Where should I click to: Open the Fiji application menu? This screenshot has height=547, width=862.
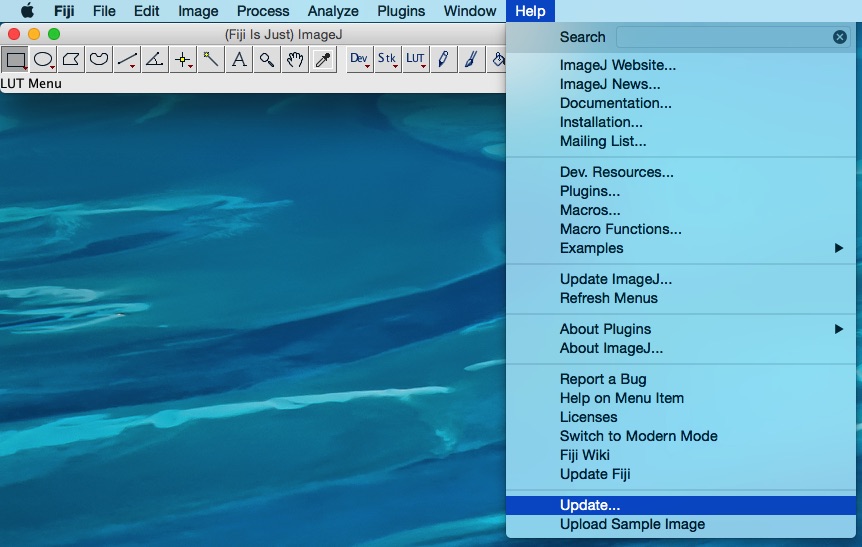click(64, 11)
